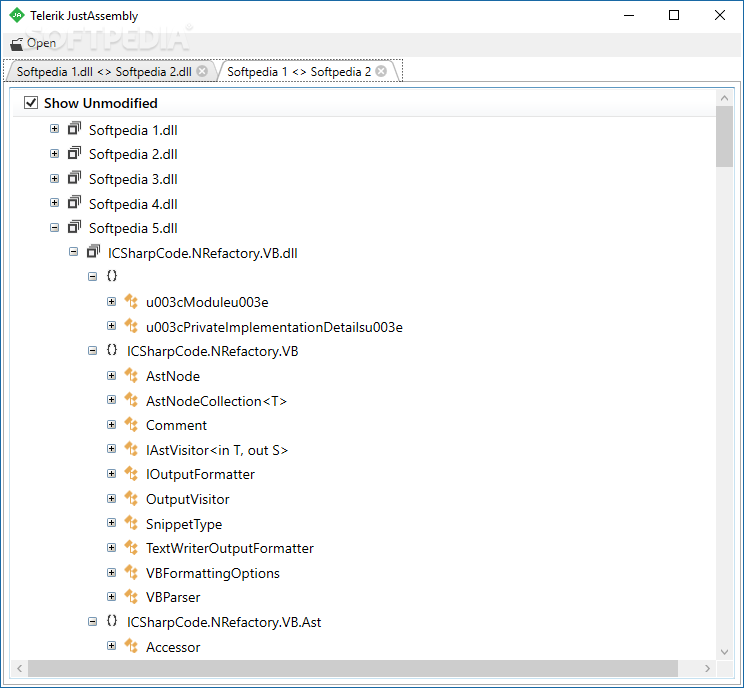Select the IOutputFormatter tree item
744x688 pixels.
click(200, 474)
